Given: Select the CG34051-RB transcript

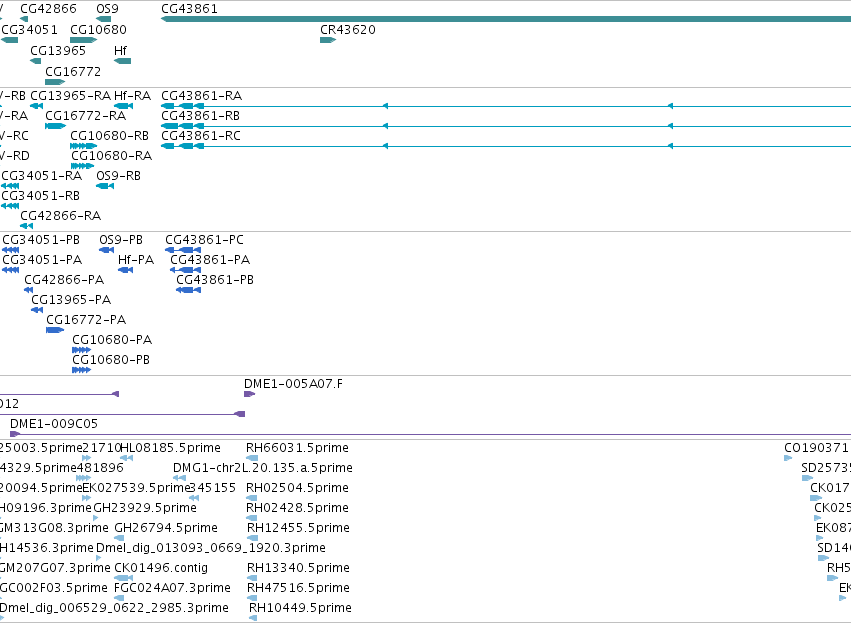Looking at the screenshot, I should click(10, 206).
